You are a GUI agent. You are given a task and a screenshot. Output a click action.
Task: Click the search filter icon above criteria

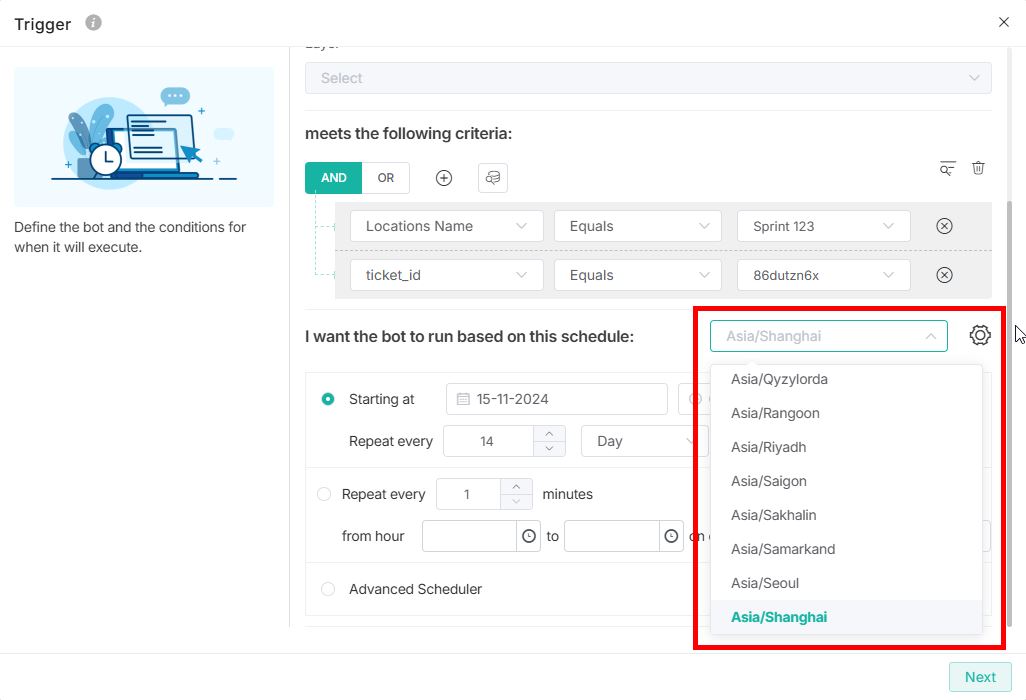coord(947,168)
